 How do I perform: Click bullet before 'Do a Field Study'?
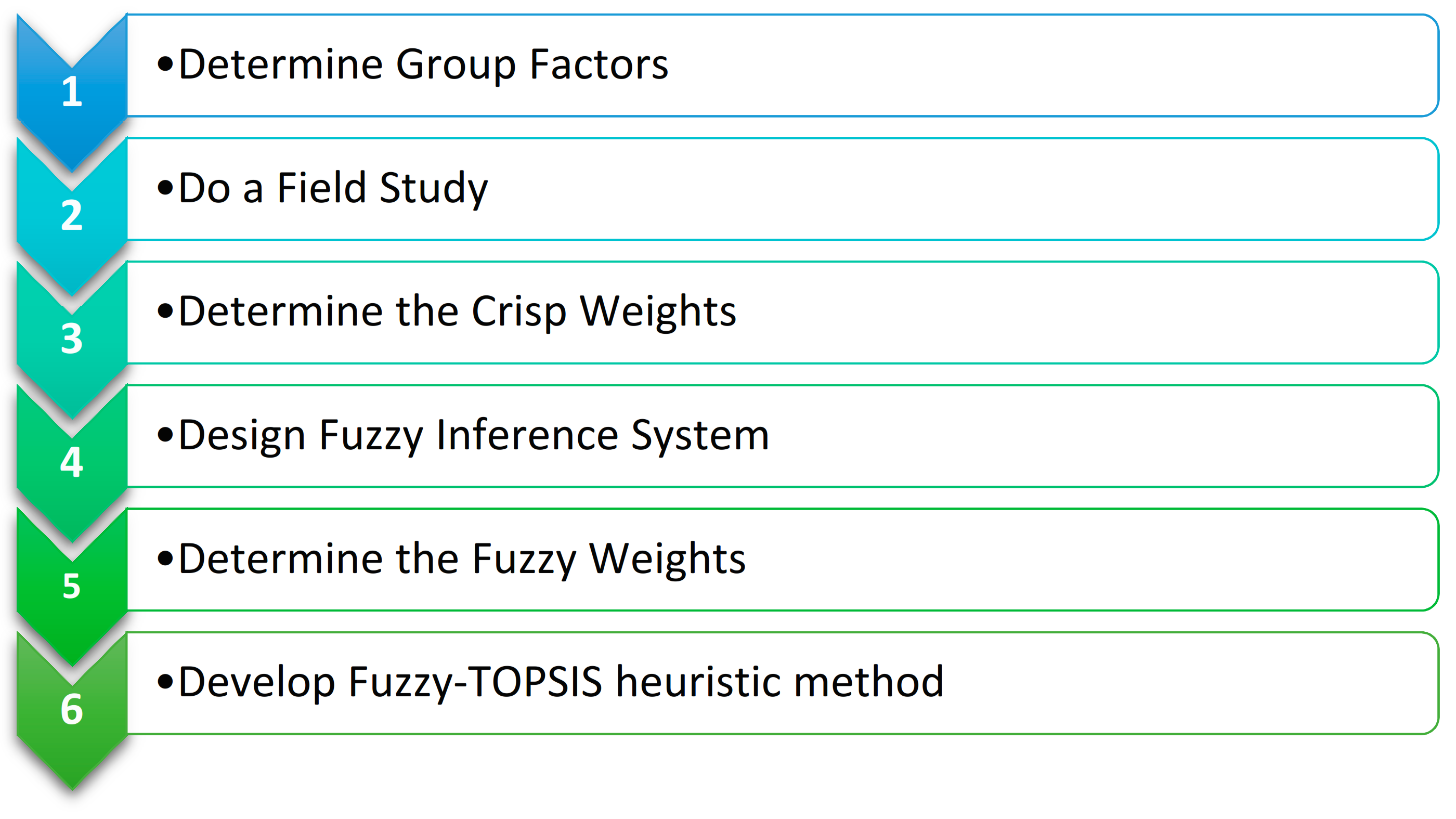165,188
